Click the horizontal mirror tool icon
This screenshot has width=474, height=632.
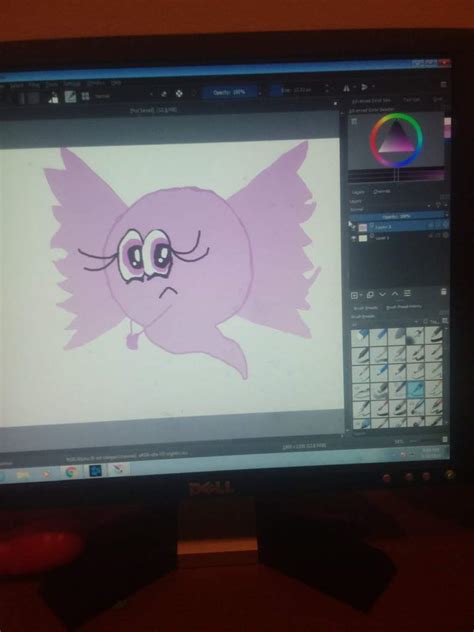point(347,88)
